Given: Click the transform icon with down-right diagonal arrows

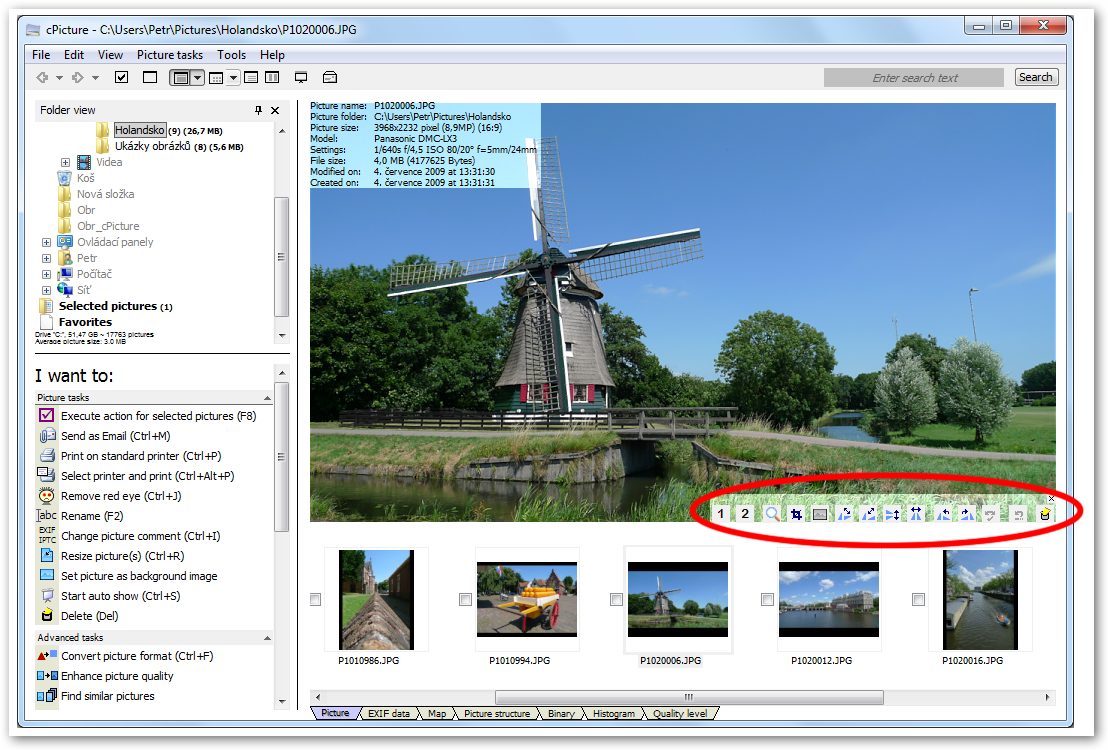Looking at the screenshot, I should pos(844,515).
